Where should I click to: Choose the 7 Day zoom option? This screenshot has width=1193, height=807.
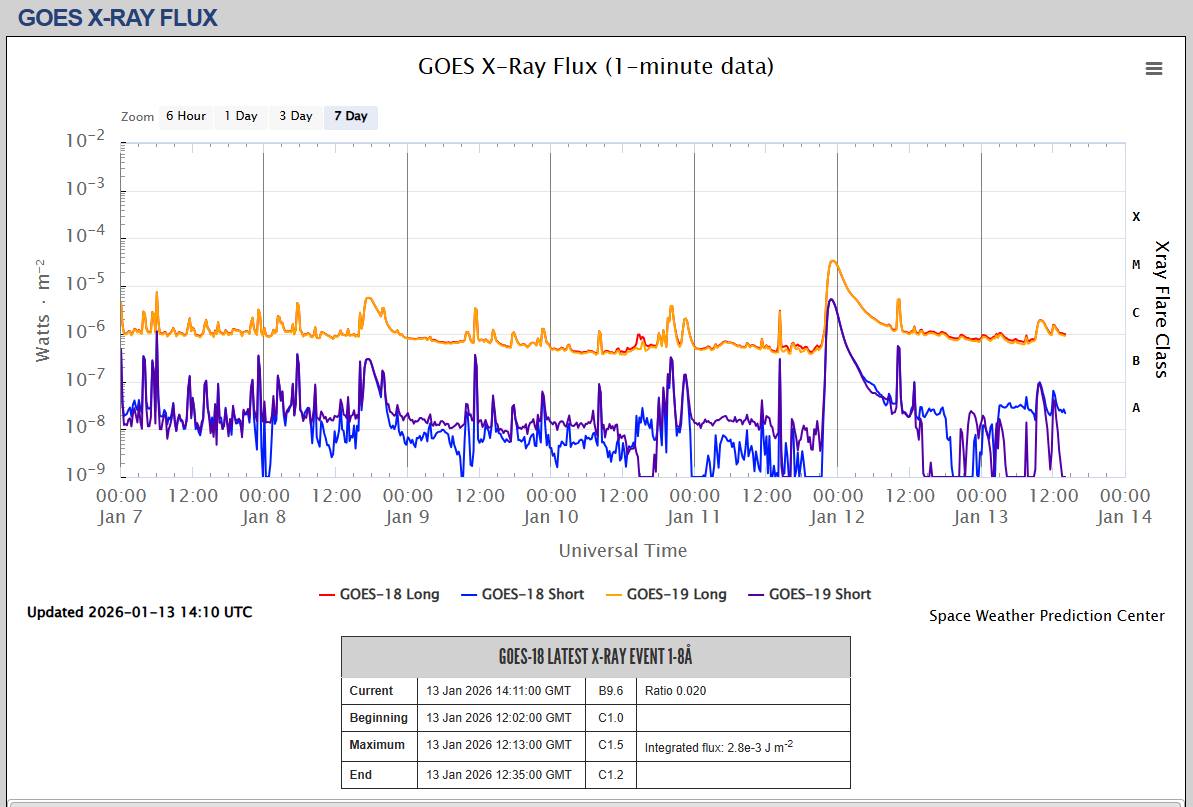(x=350, y=116)
